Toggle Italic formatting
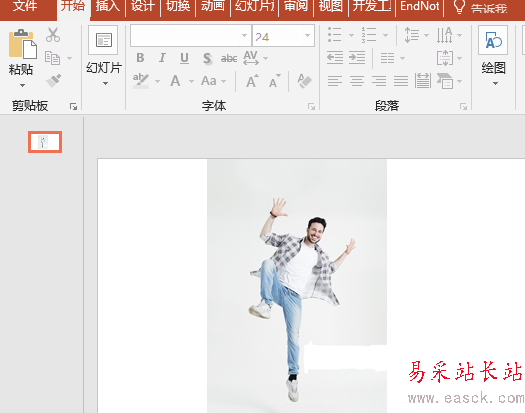The image size is (525, 413). coord(162,58)
